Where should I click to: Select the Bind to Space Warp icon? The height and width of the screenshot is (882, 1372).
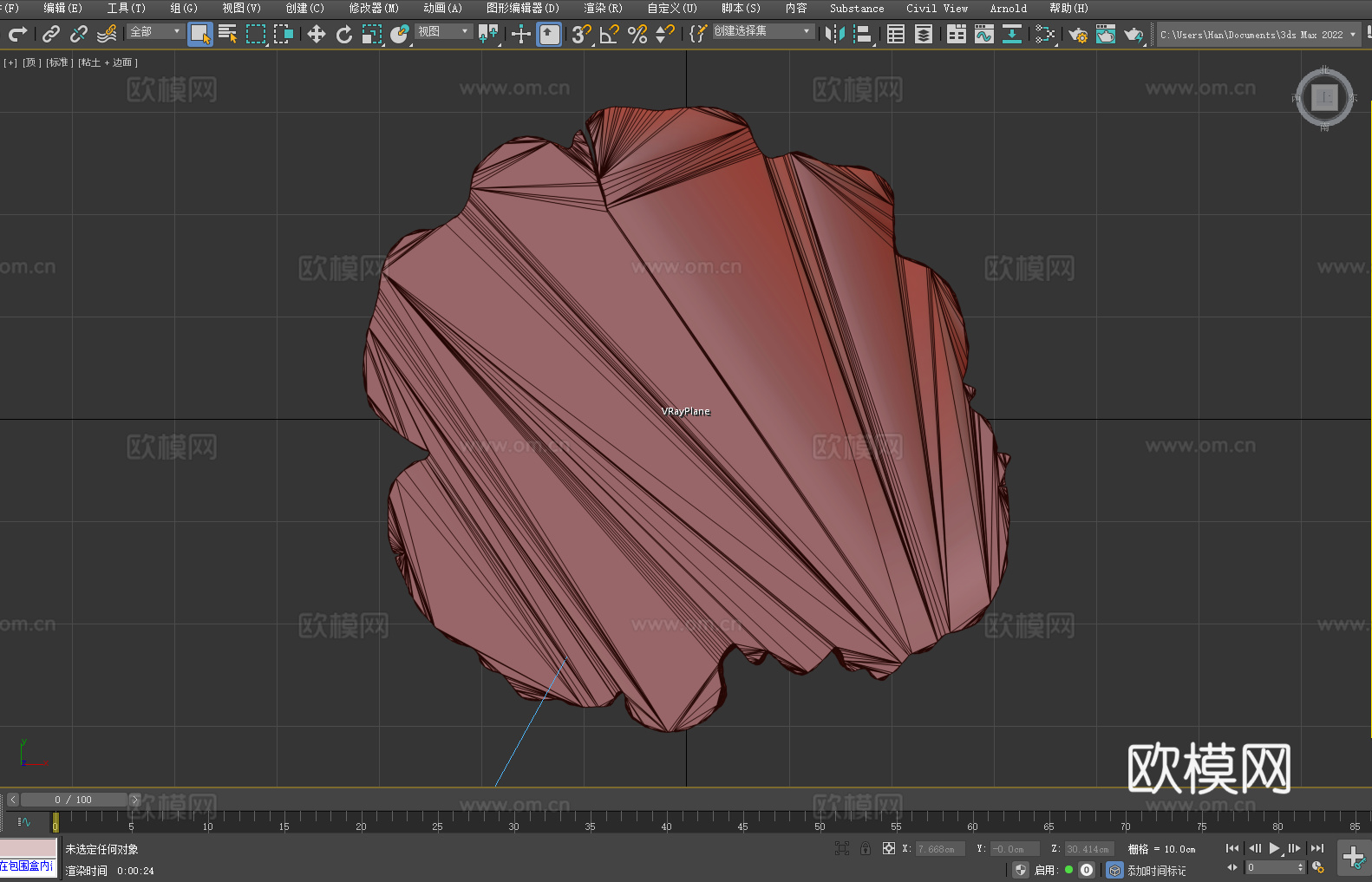point(107,34)
